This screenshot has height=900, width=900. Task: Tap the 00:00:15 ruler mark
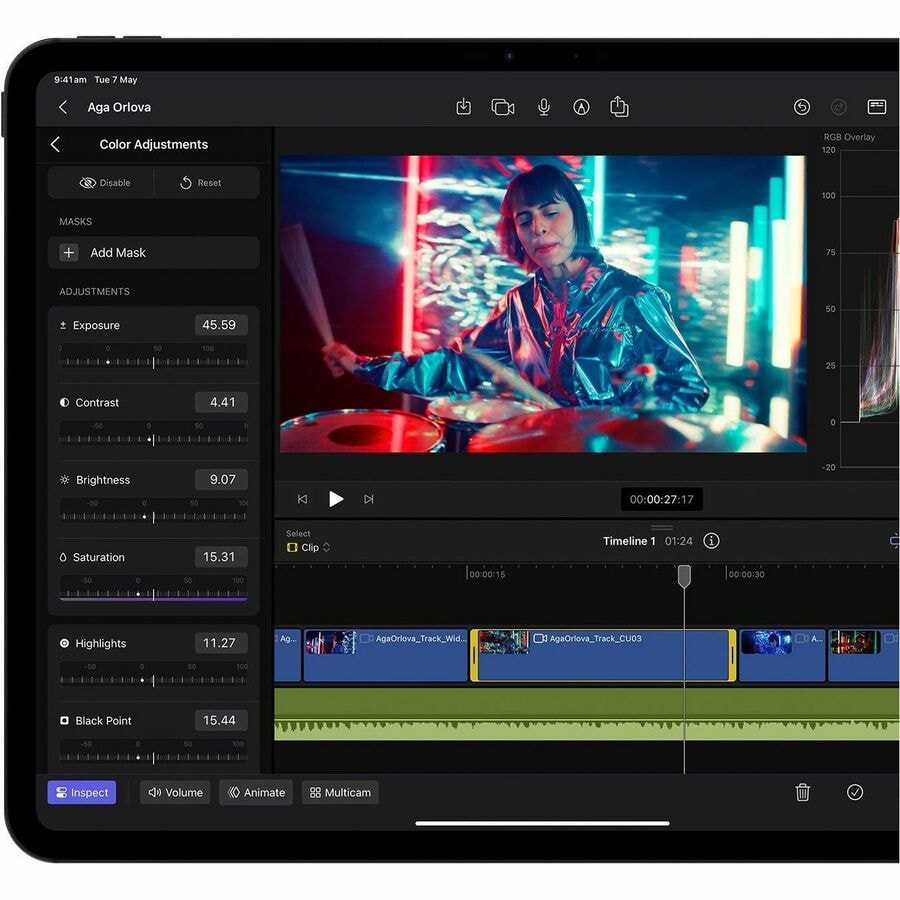(487, 574)
